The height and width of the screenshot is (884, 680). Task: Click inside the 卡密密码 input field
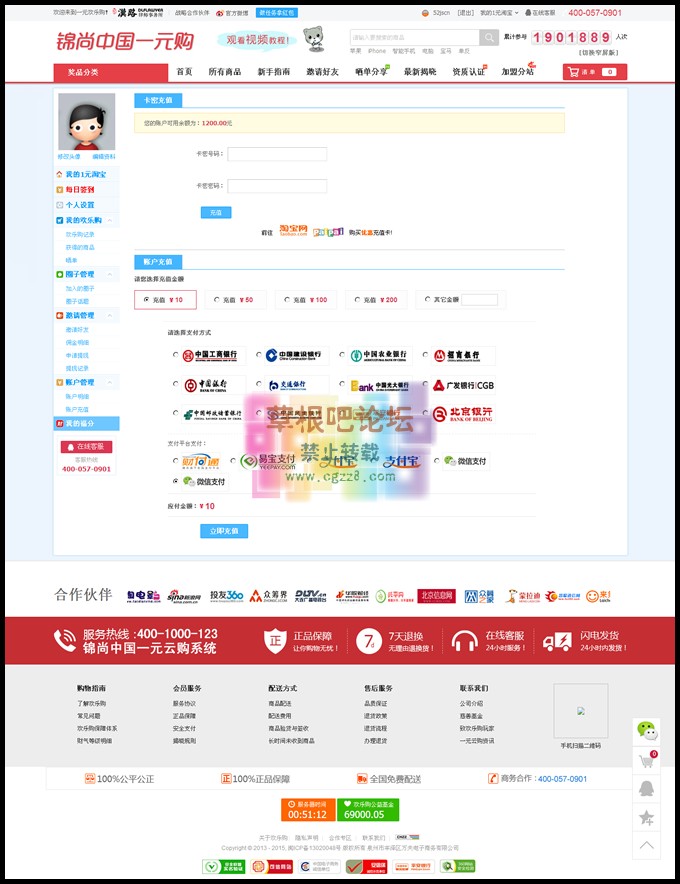(x=277, y=186)
